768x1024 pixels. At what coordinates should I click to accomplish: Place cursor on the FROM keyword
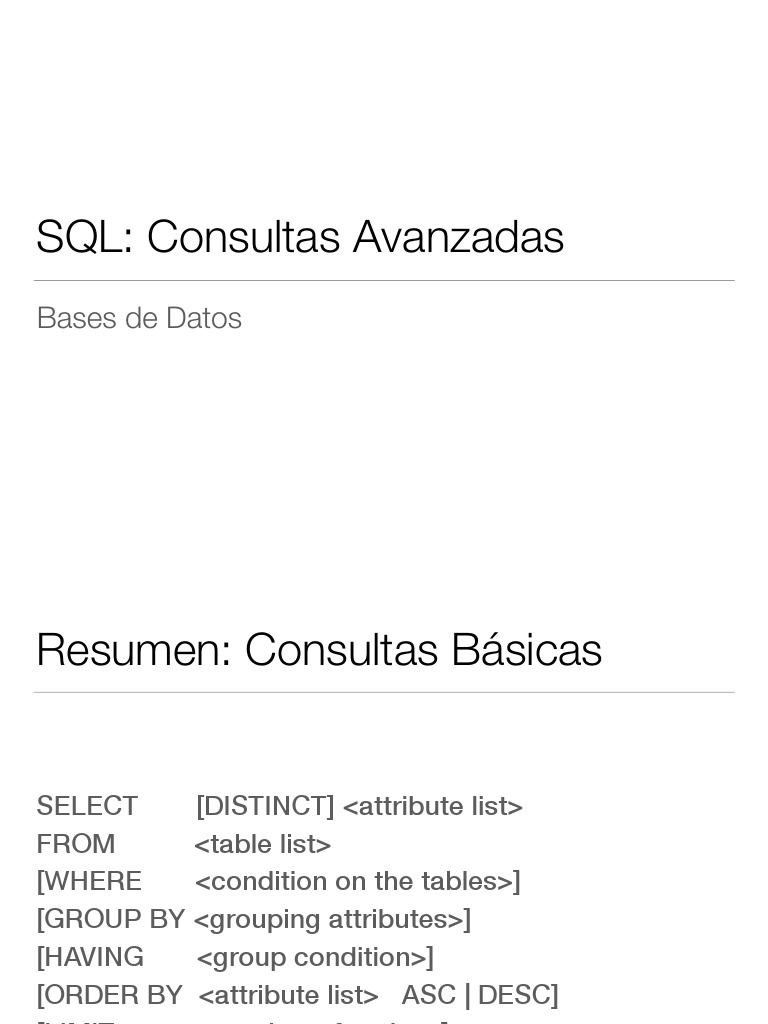(76, 844)
